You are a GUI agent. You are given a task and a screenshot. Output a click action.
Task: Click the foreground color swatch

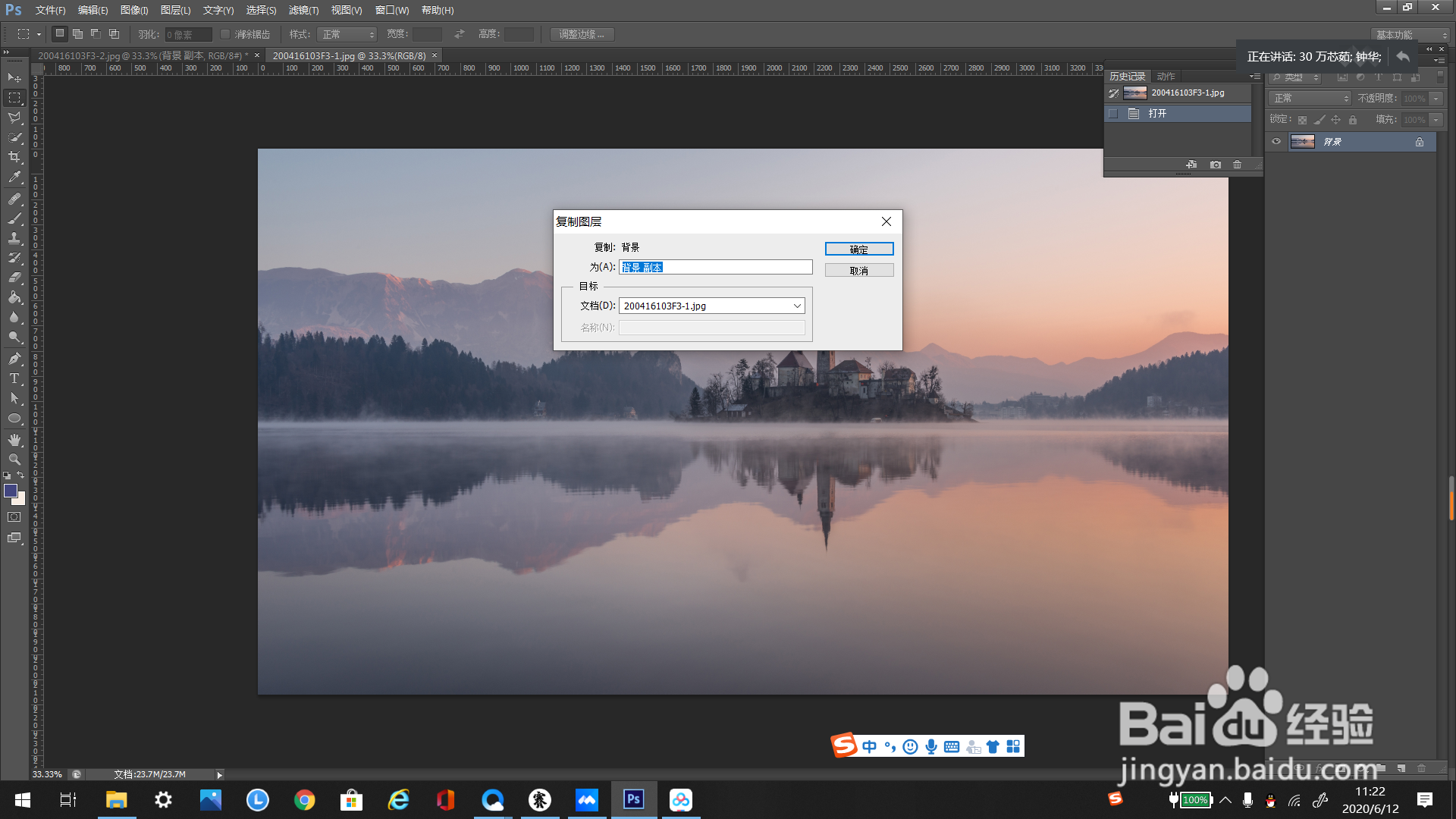coord(11,491)
